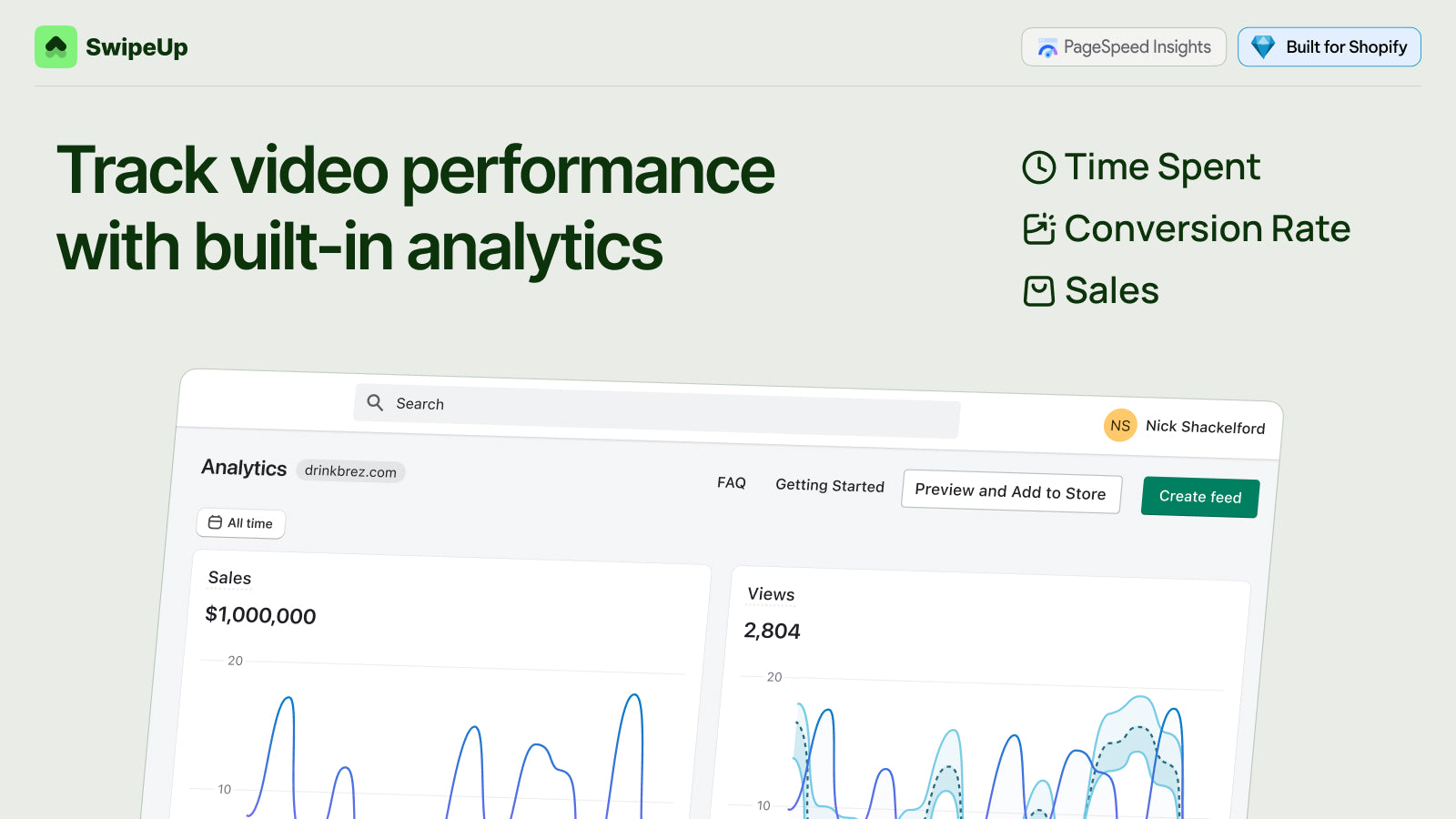Click the $1,000,000 sales value
This screenshot has width=1456, height=819.
click(x=260, y=615)
